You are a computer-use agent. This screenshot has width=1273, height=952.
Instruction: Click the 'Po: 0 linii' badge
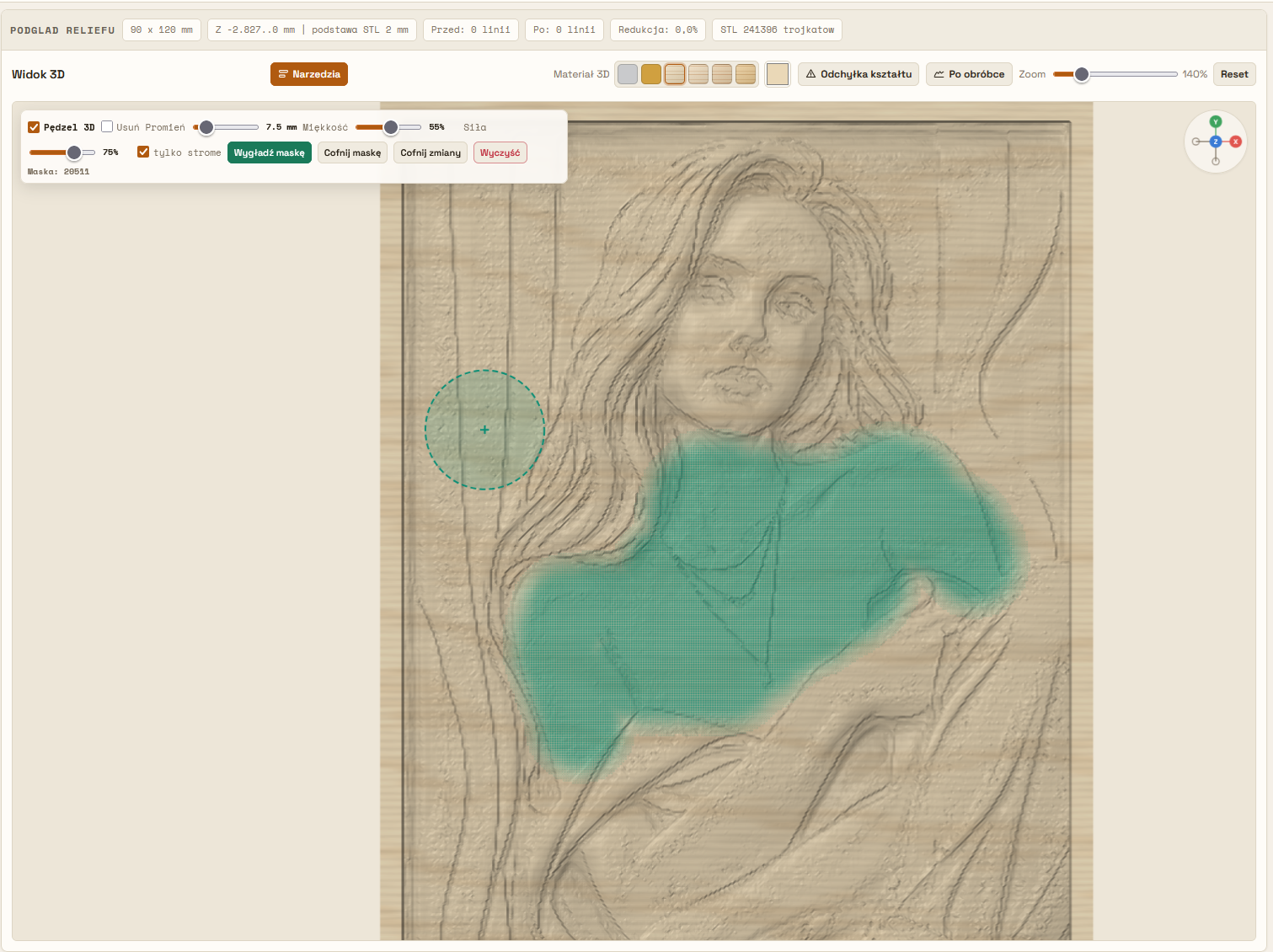click(x=564, y=29)
